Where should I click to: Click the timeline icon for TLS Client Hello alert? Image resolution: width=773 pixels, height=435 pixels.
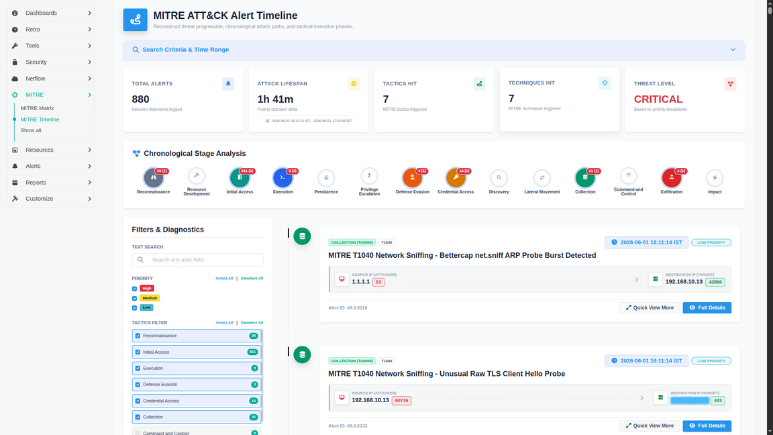coord(302,355)
